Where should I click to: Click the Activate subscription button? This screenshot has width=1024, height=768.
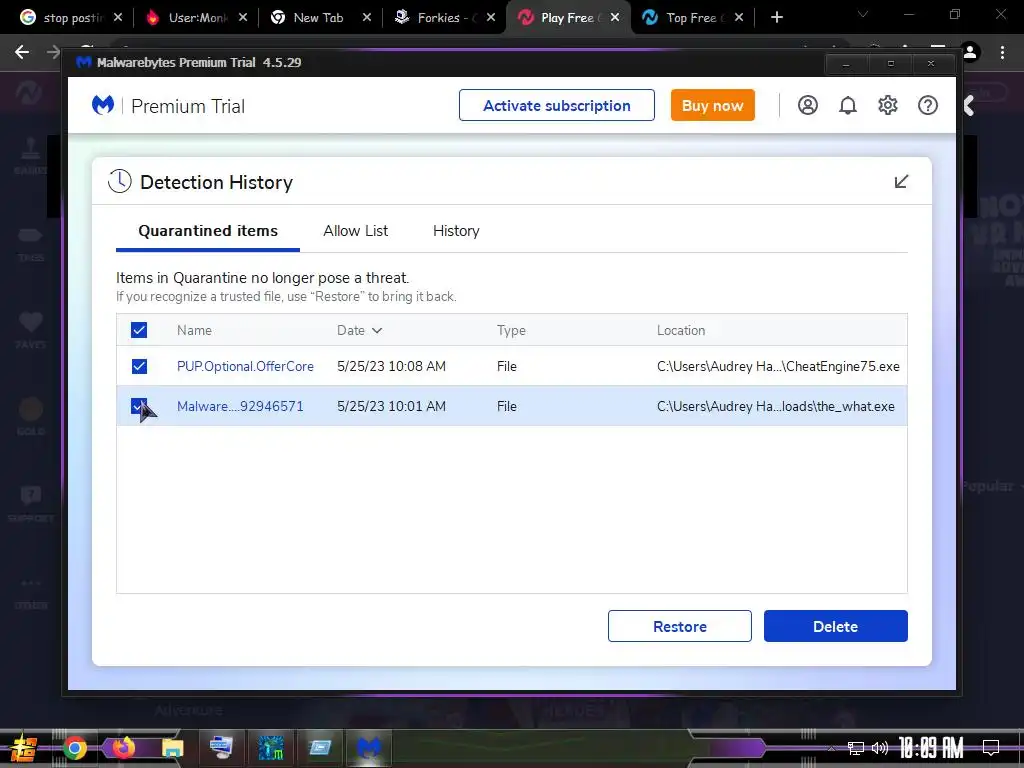(x=556, y=105)
